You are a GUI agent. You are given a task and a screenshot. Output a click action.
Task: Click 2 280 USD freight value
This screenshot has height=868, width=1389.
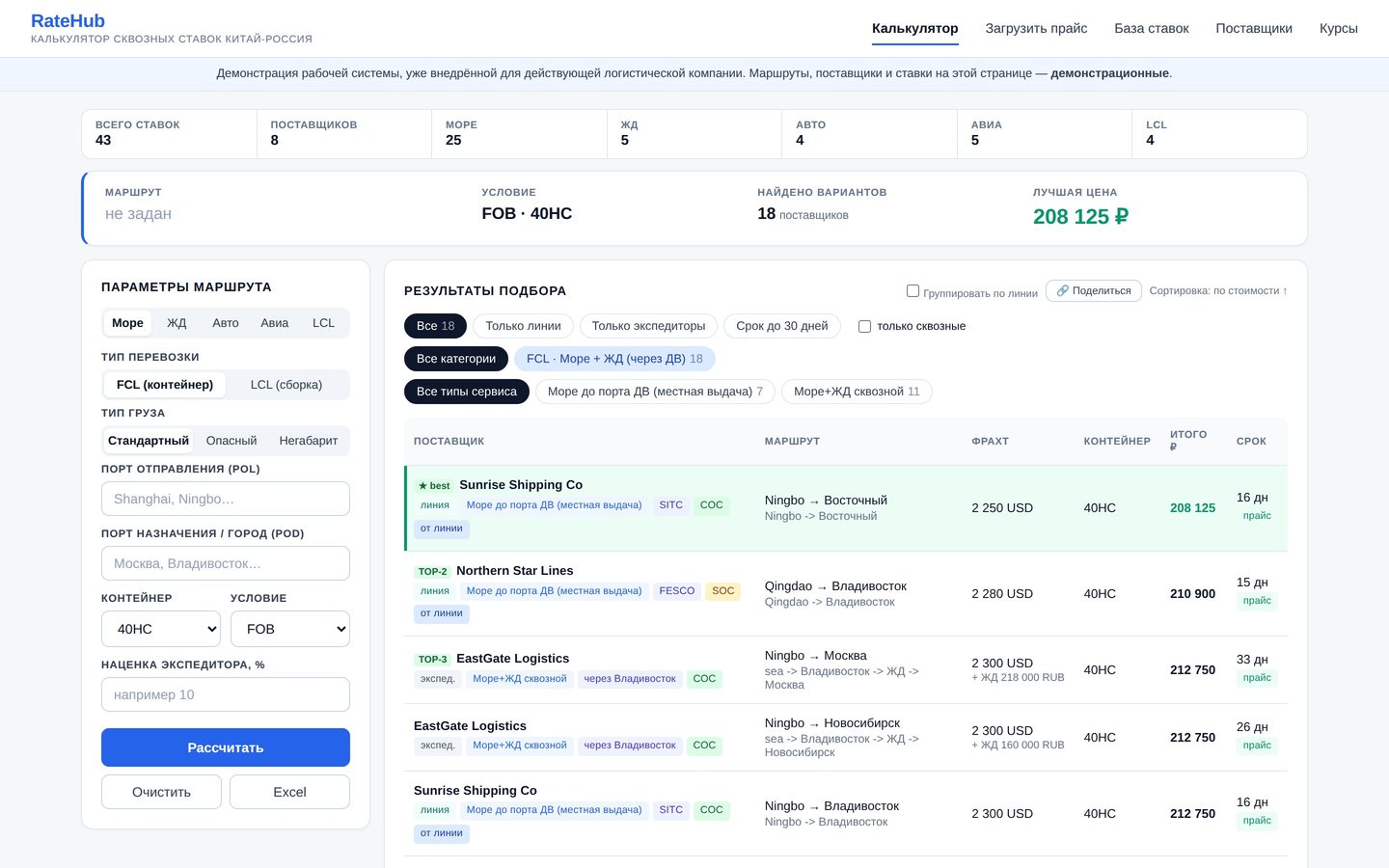[1002, 594]
